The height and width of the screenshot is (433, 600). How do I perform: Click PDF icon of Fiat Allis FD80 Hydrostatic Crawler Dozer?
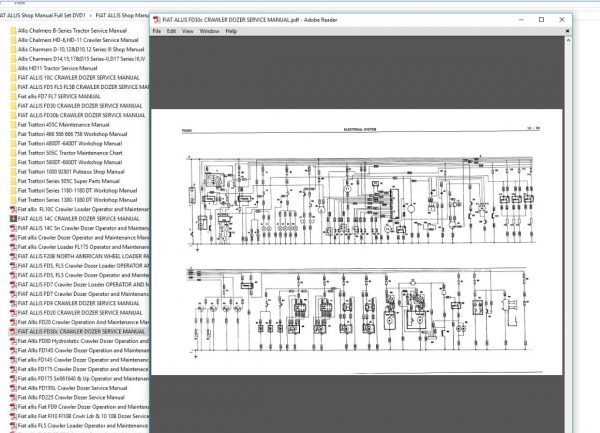(13, 341)
